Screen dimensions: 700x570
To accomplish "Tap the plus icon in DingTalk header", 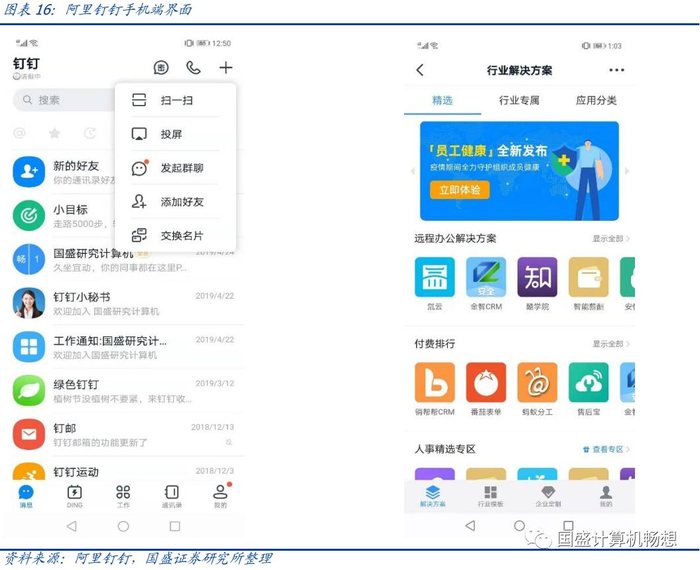I will [226, 68].
